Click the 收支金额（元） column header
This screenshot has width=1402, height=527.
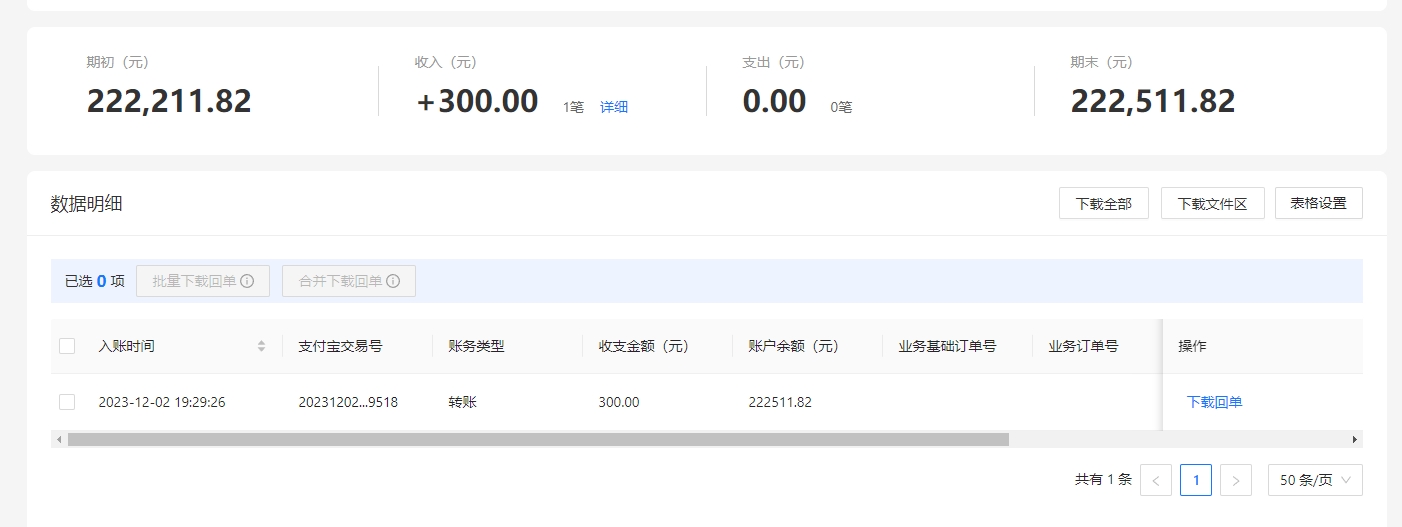(x=644, y=346)
